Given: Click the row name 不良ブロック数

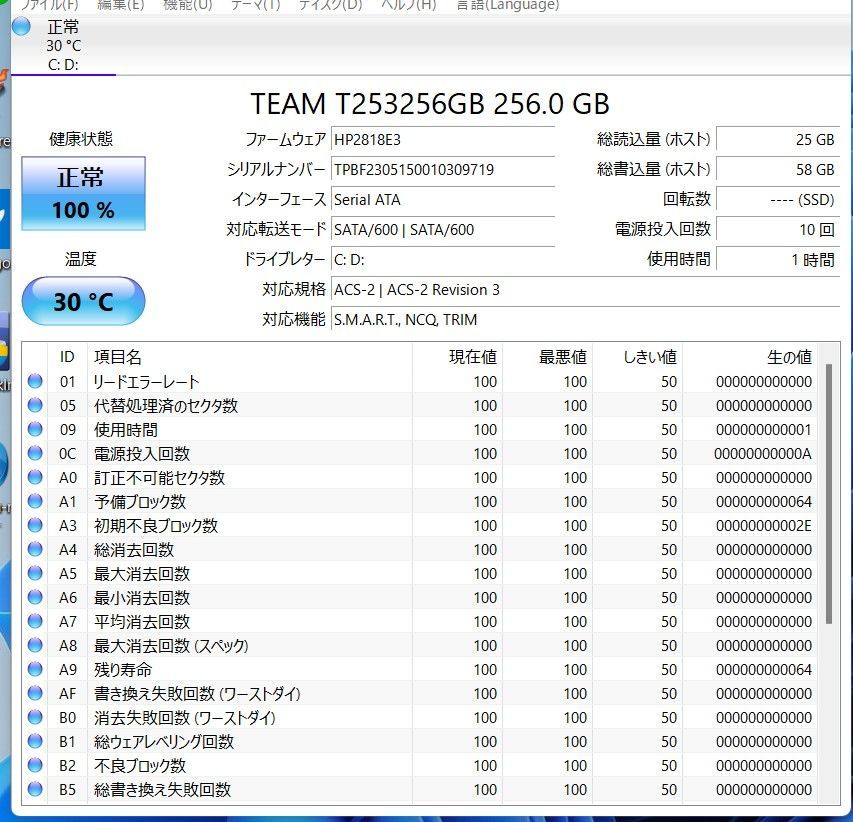Looking at the screenshot, I should coord(140,765).
